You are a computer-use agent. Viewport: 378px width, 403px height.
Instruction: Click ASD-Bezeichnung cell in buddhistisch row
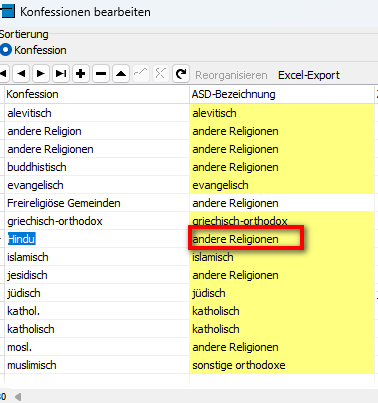(282, 167)
